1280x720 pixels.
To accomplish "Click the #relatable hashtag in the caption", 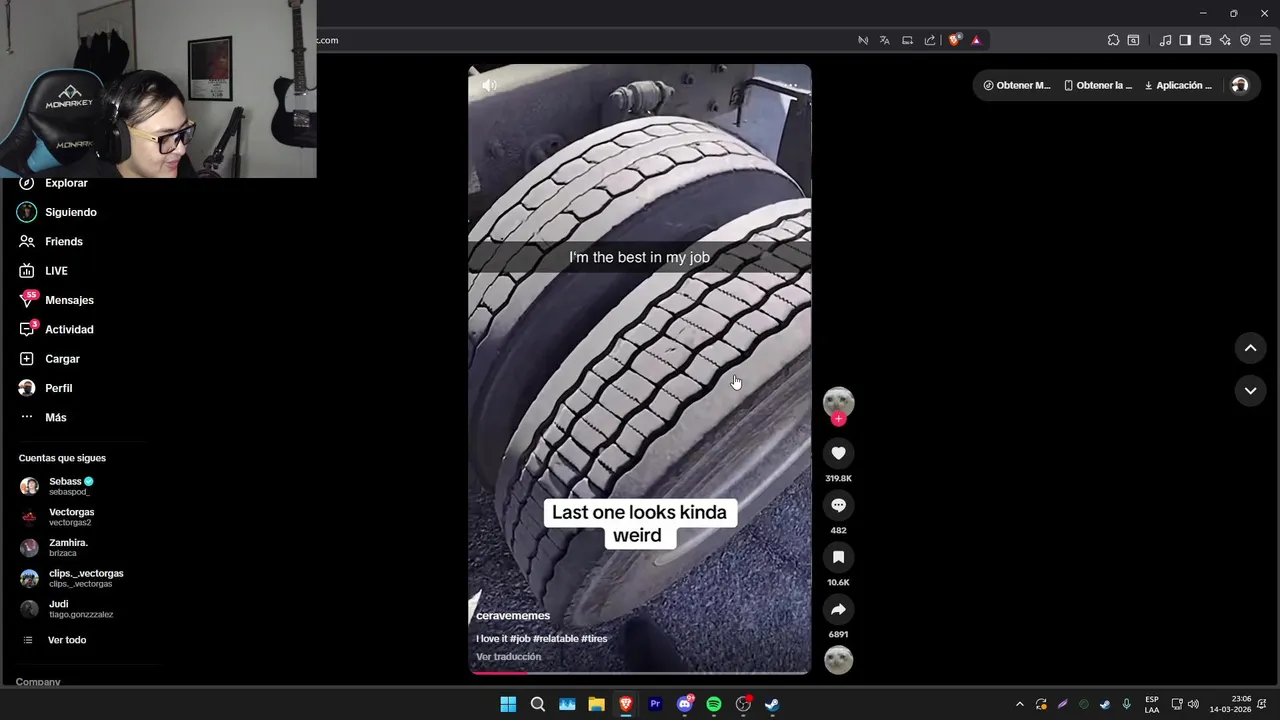I will (x=555, y=638).
